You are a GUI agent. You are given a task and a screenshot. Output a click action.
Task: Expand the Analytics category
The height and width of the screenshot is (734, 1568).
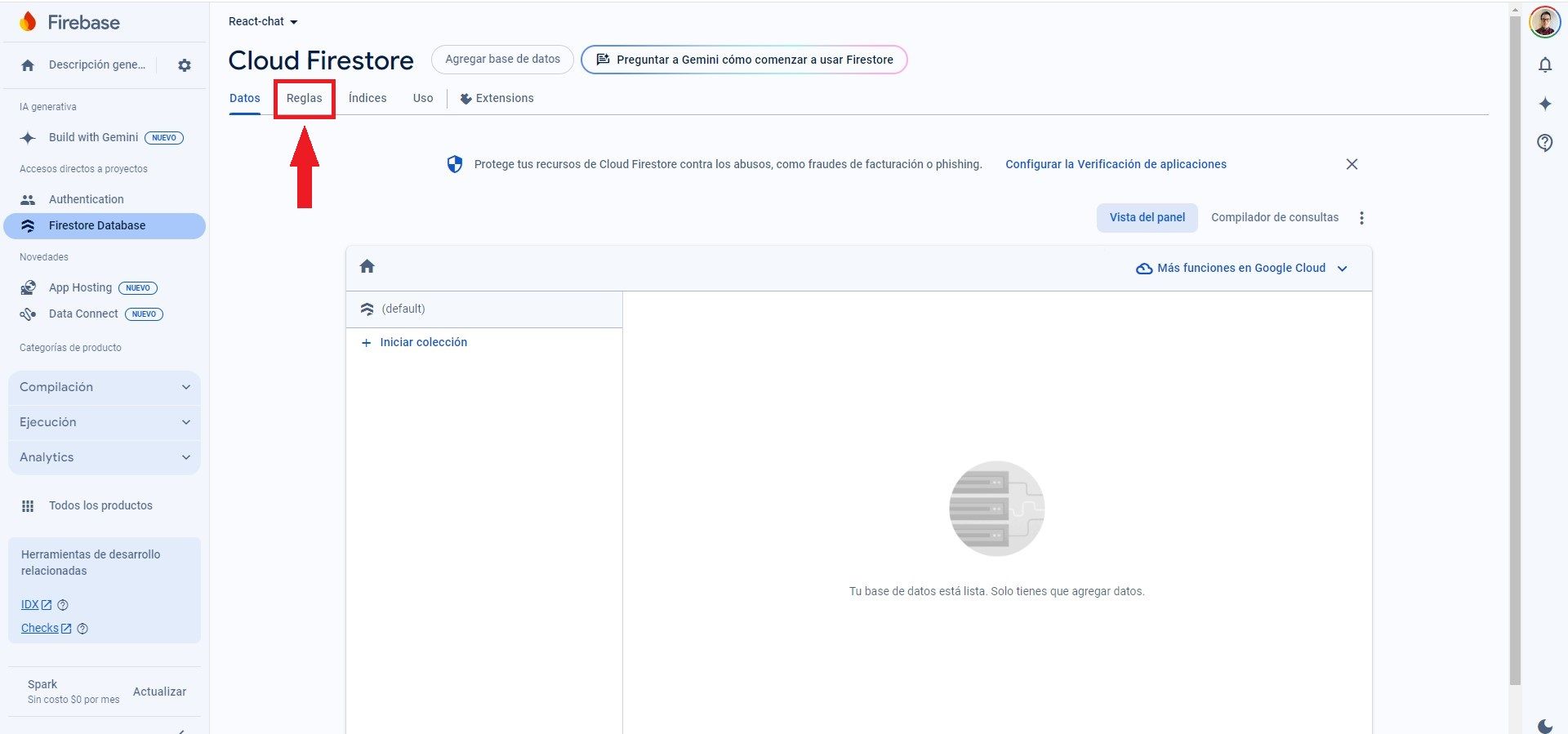tap(105, 457)
